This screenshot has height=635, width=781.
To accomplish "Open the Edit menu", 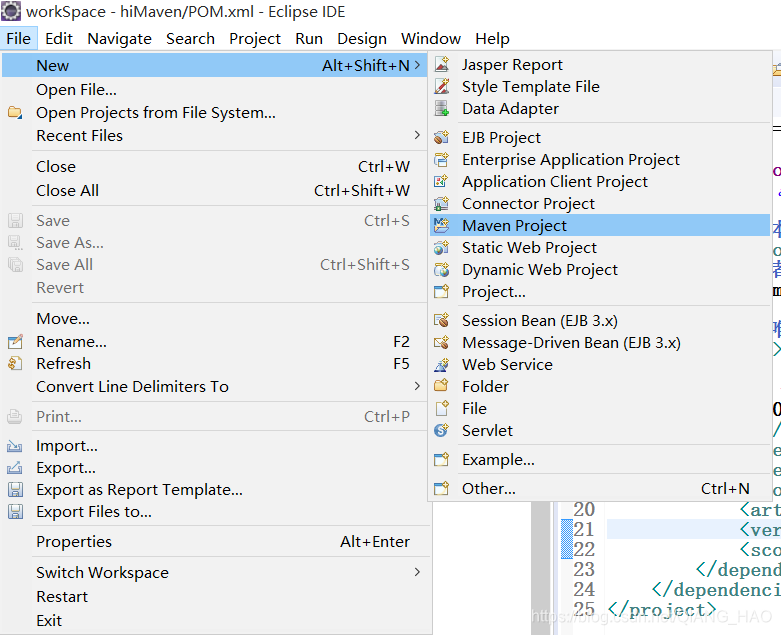I will pos(59,38).
